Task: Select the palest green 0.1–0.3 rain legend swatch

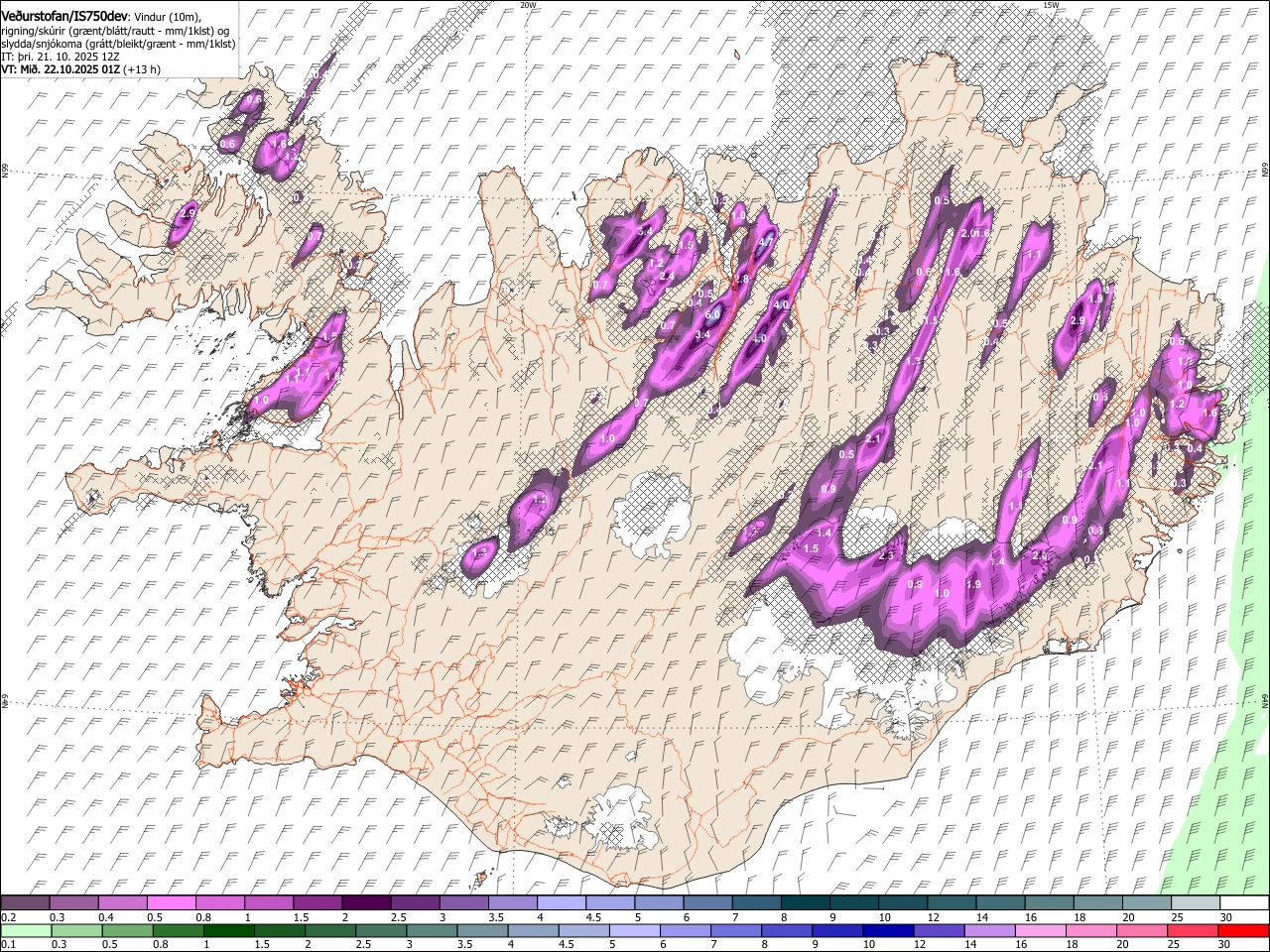Action: [27, 931]
